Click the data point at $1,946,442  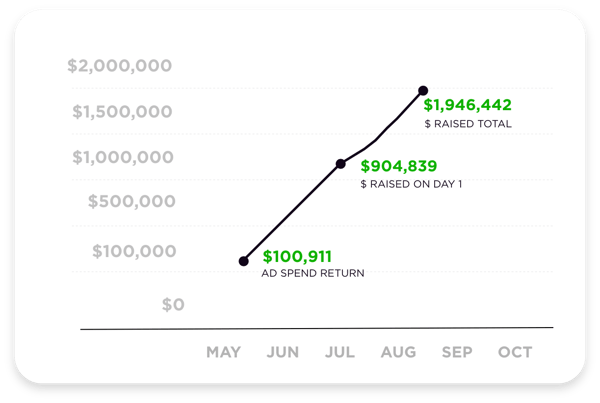click(423, 91)
